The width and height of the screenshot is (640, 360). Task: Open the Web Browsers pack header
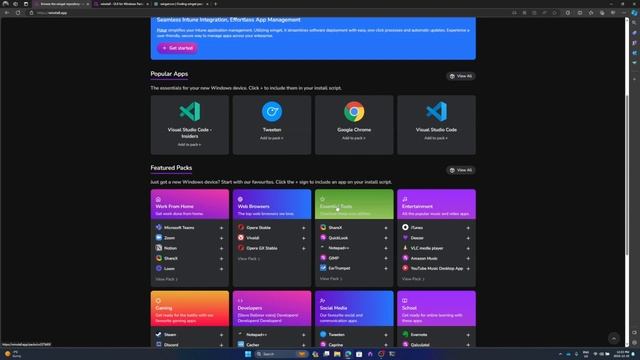[x=272, y=204]
